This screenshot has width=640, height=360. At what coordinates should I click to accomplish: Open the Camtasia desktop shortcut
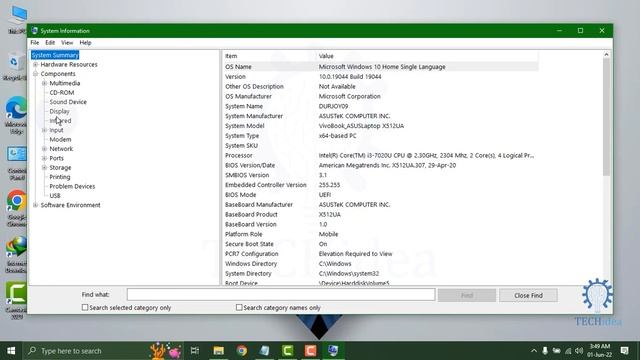[x=16, y=300]
